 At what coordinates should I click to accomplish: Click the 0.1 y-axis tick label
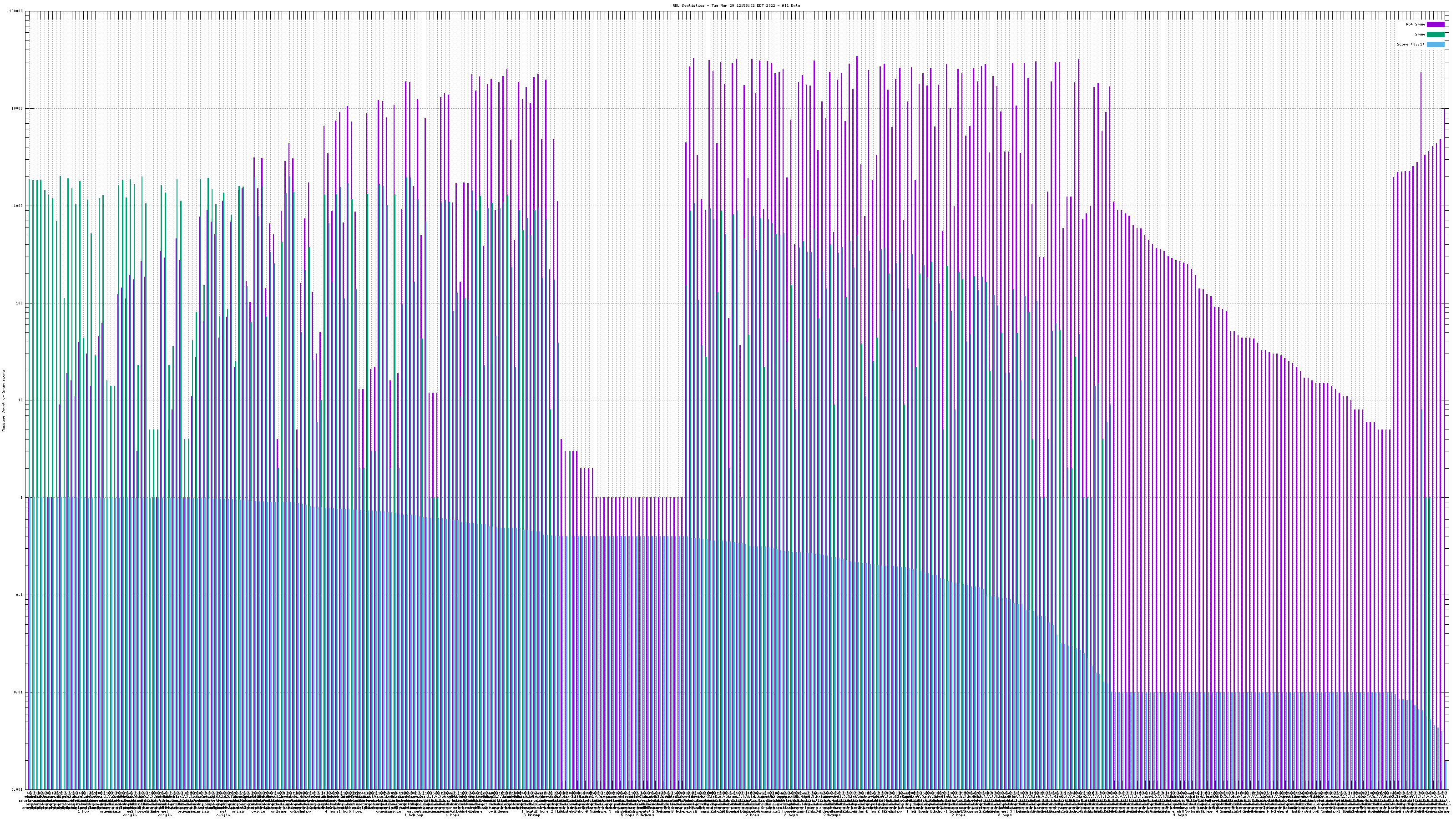(x=19, y=595)
